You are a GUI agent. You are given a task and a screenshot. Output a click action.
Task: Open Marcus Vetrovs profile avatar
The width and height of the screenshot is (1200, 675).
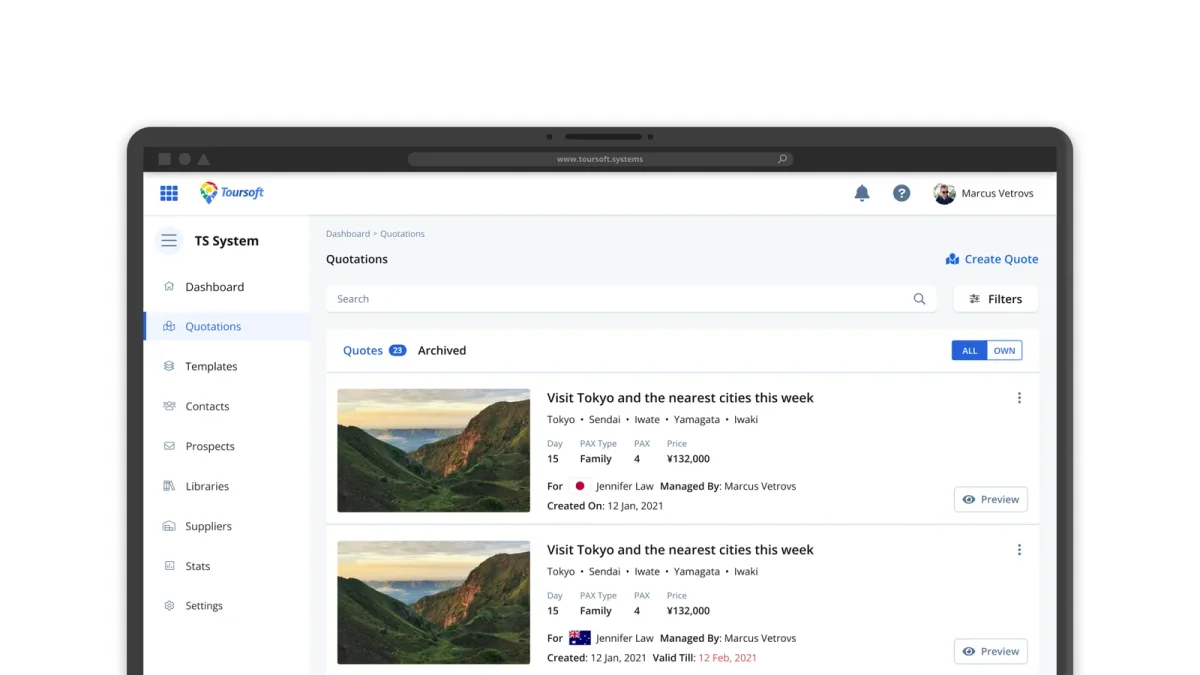point(944,193)
